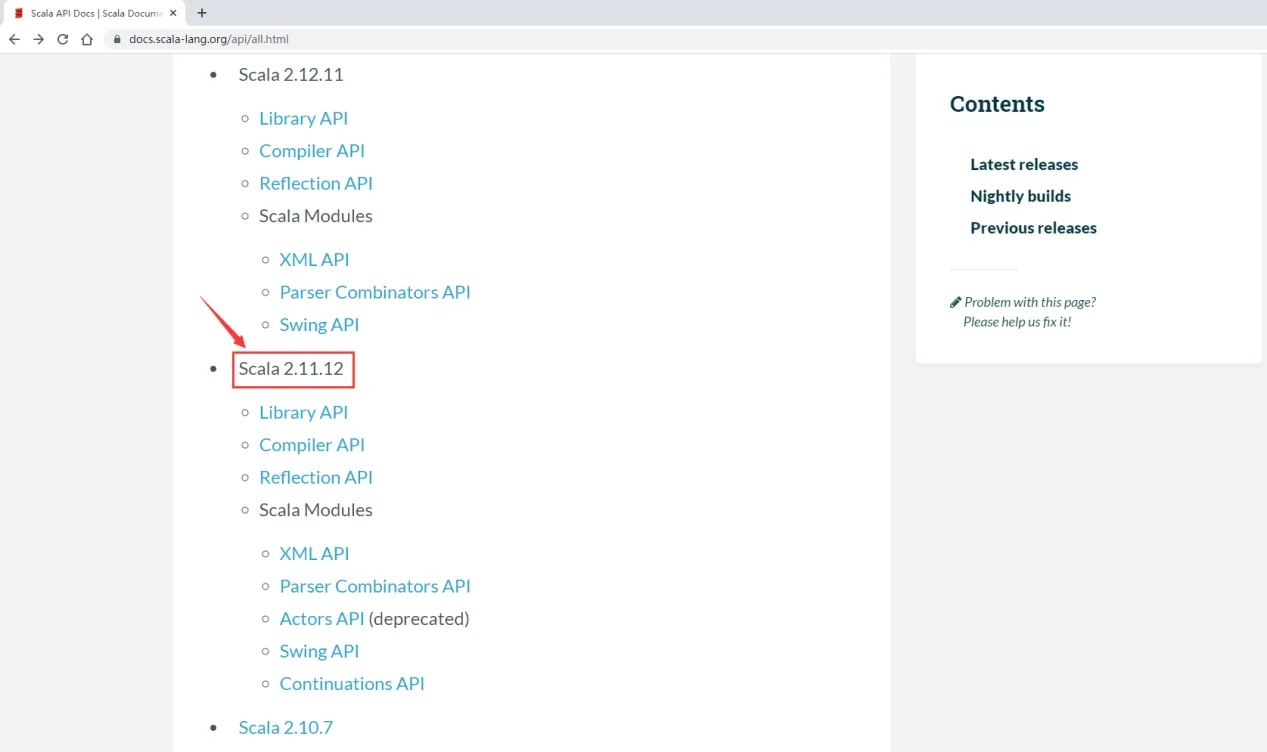Open Compiler API under Scala 2.12.11
Screen dimensions: 1267x752
[x=312, y=150]
